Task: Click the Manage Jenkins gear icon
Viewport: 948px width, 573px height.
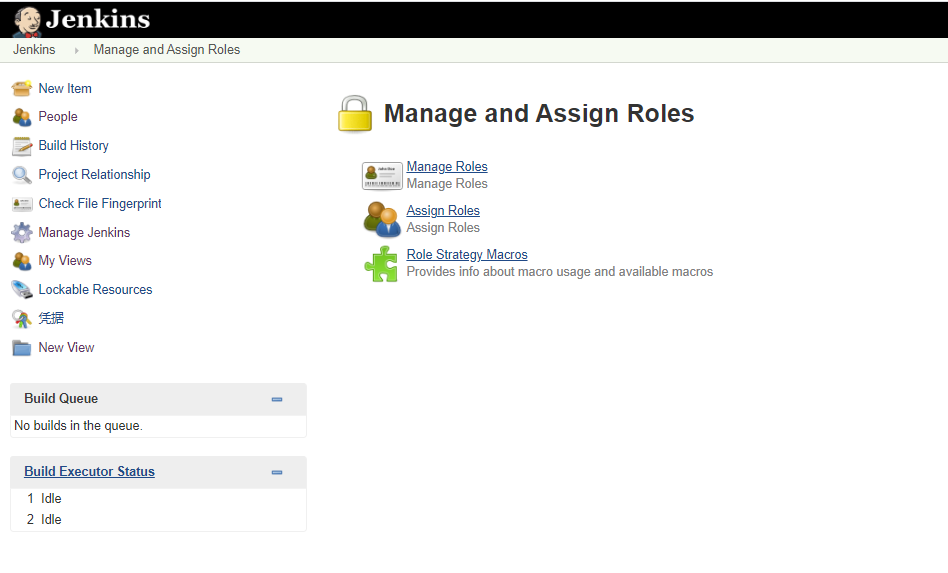Action: [x=22, y=233]
